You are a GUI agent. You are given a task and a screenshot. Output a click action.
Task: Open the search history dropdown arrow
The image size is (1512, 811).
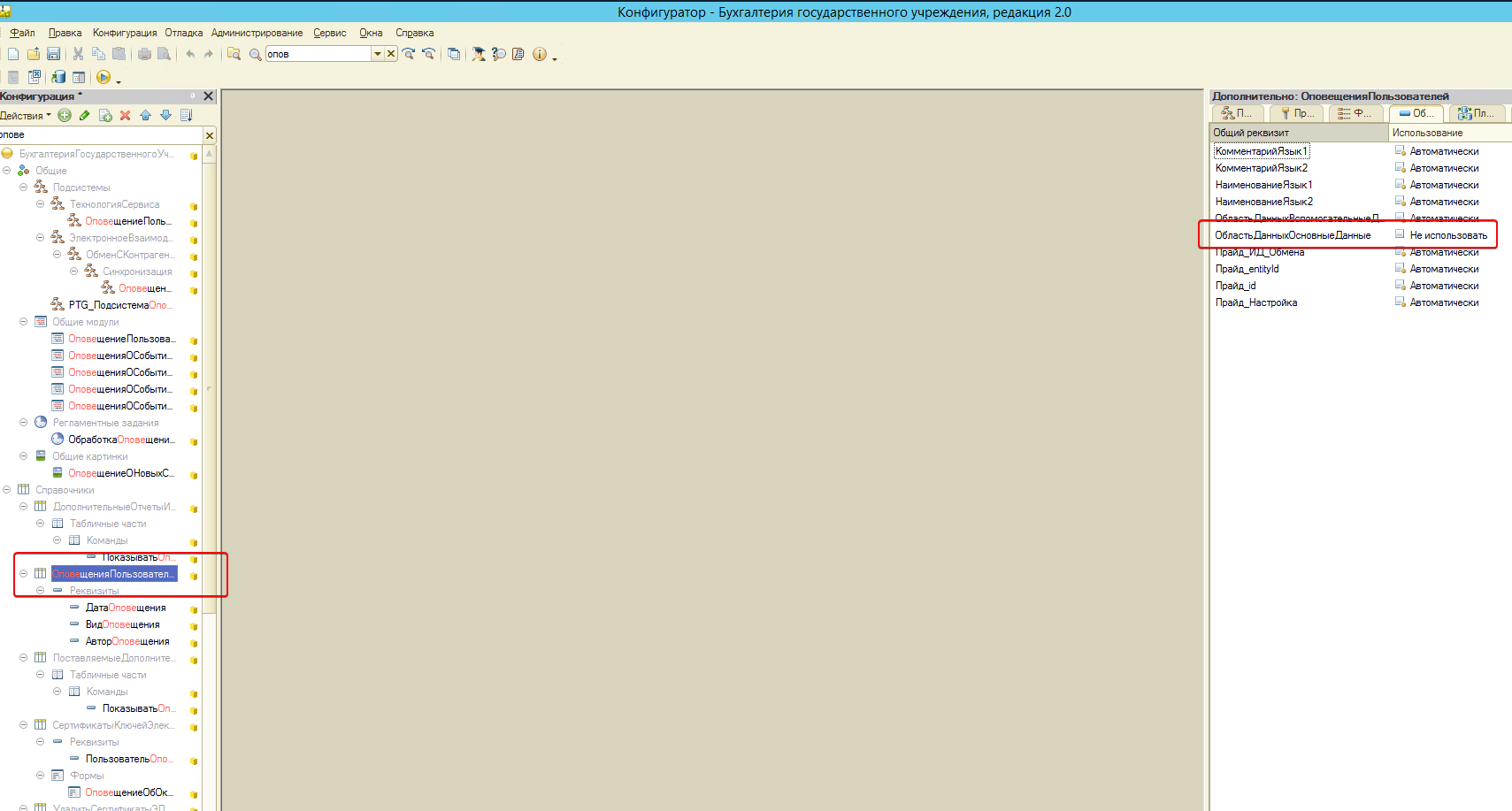pos(378,54)
